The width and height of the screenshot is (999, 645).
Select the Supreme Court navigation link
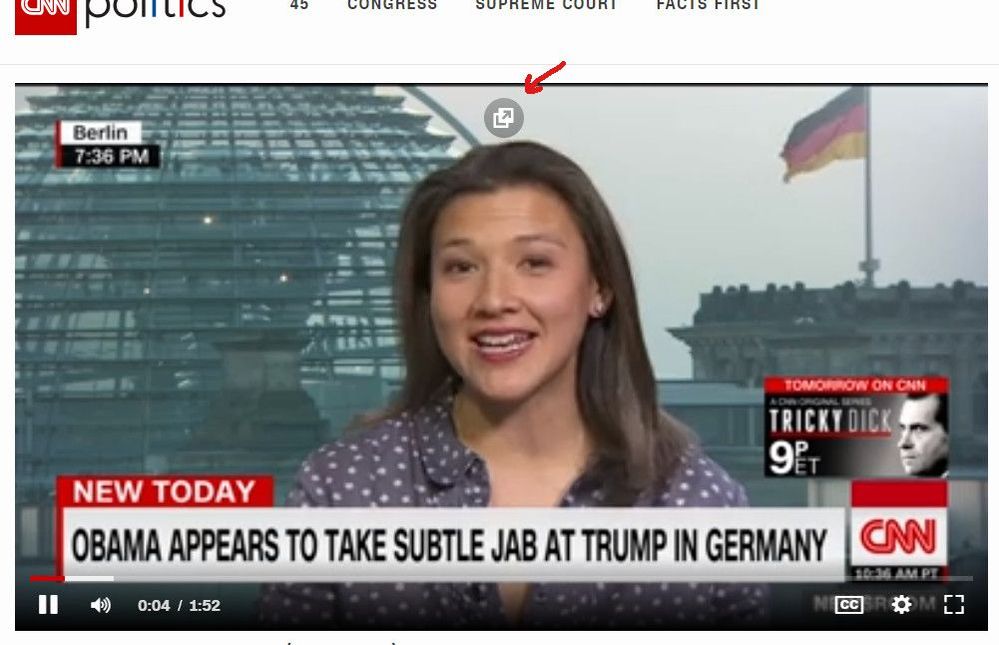click(x=547, y=5)
